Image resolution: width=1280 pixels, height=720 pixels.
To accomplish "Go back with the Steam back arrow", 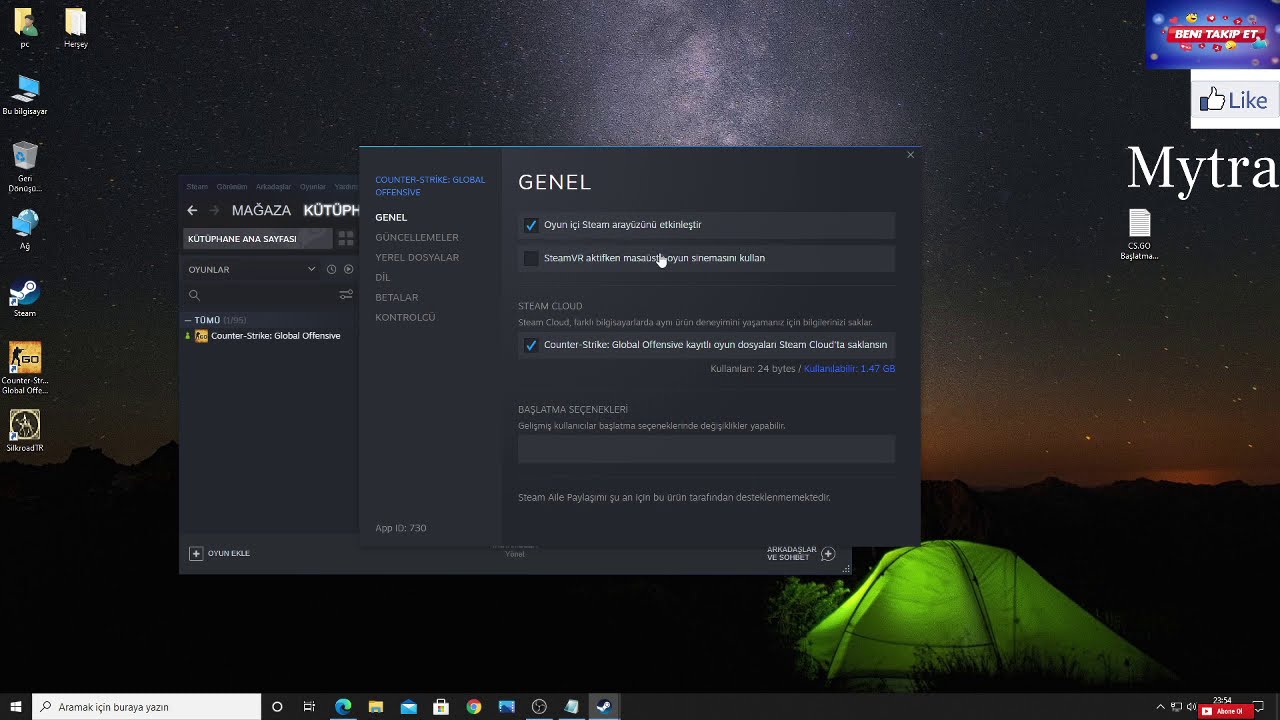I will pyautogui.click(x=192, y=210).
